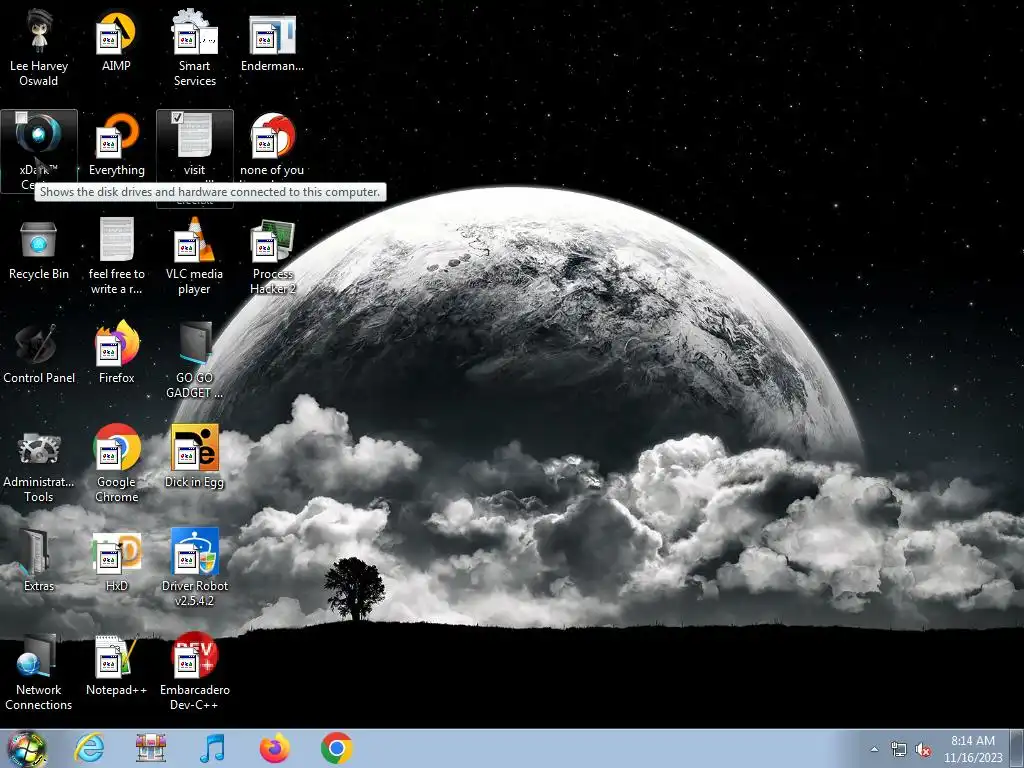Open the pinned shop stall taskbar icon
Image resolution: width=1024 pixels, height=768 pixels.
click(x=151, y=748)
